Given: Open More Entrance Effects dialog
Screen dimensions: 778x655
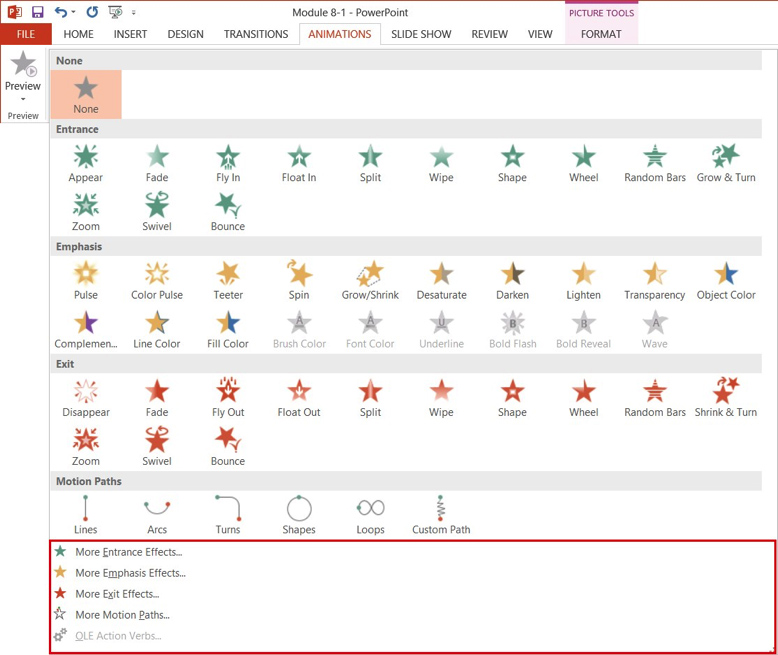Looking at the screenshot, I should [x=128, y=552].
